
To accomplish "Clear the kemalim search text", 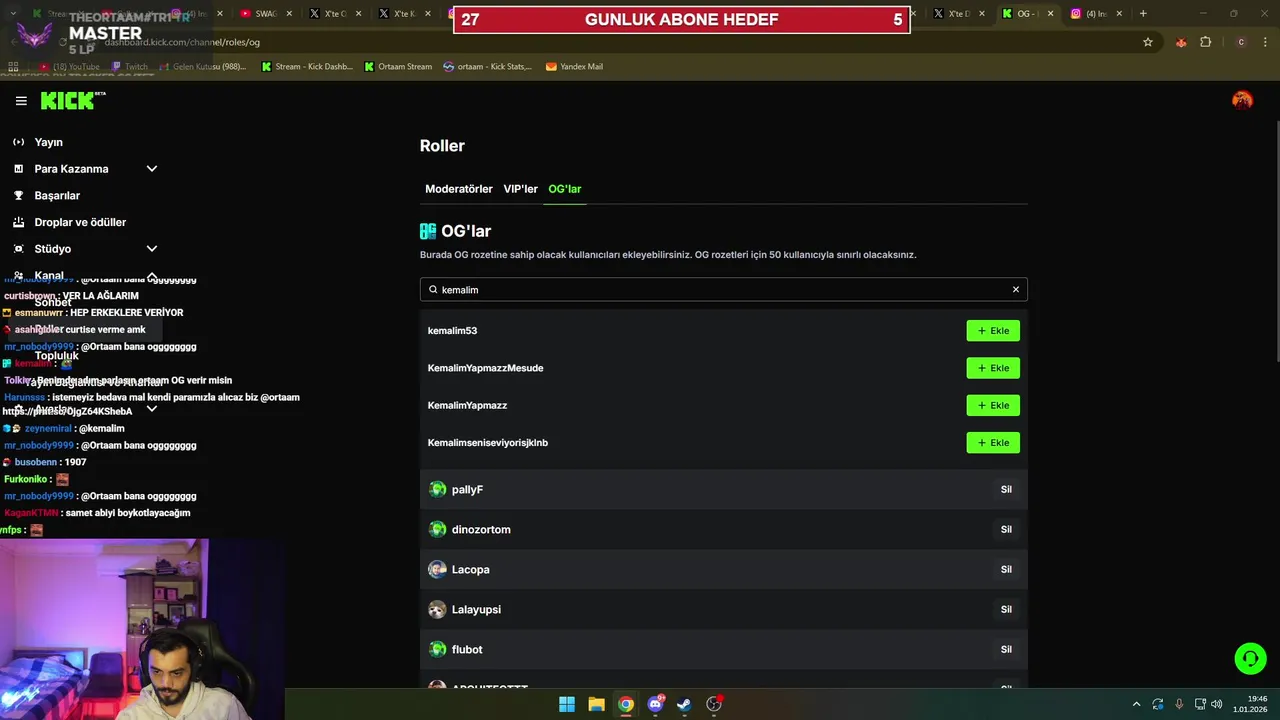I will [x=1015, y=290].
